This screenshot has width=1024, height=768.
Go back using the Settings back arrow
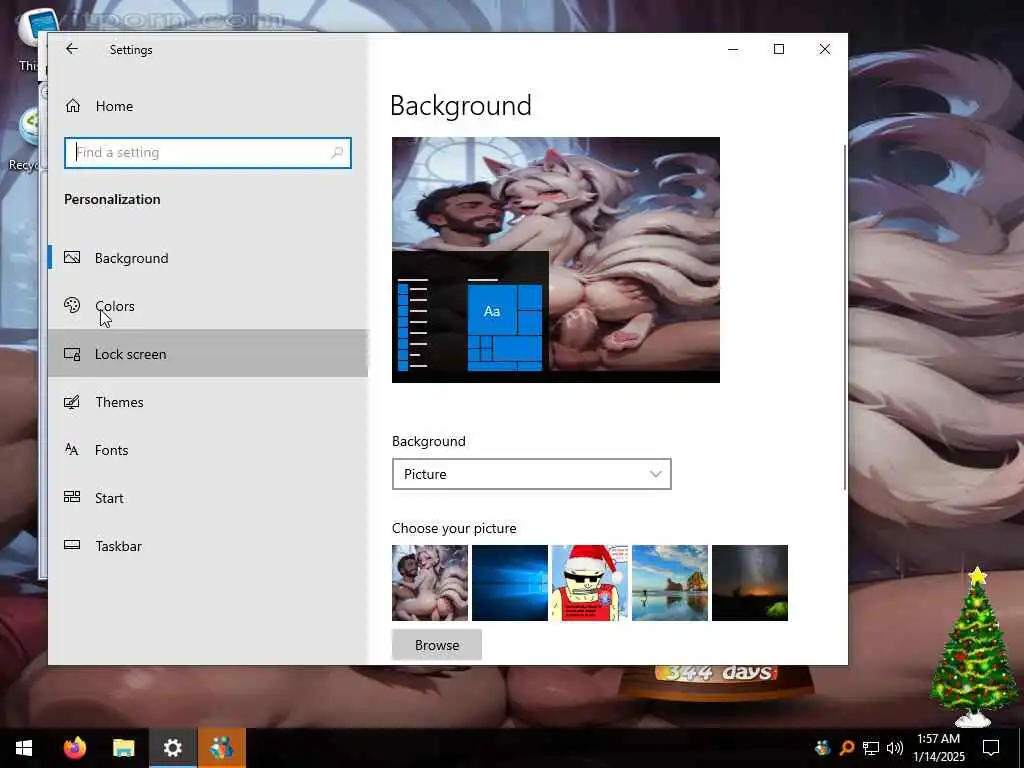click(72, 49)
